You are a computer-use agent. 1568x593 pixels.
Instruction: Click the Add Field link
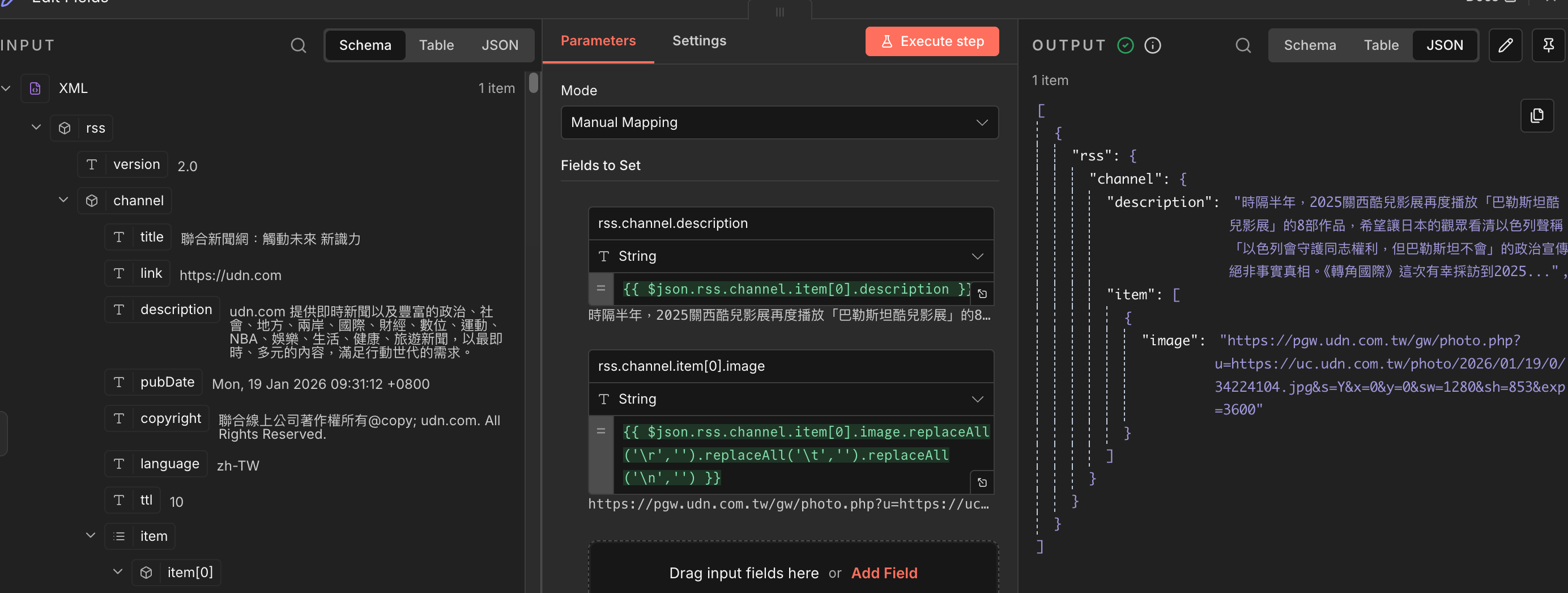884,573
